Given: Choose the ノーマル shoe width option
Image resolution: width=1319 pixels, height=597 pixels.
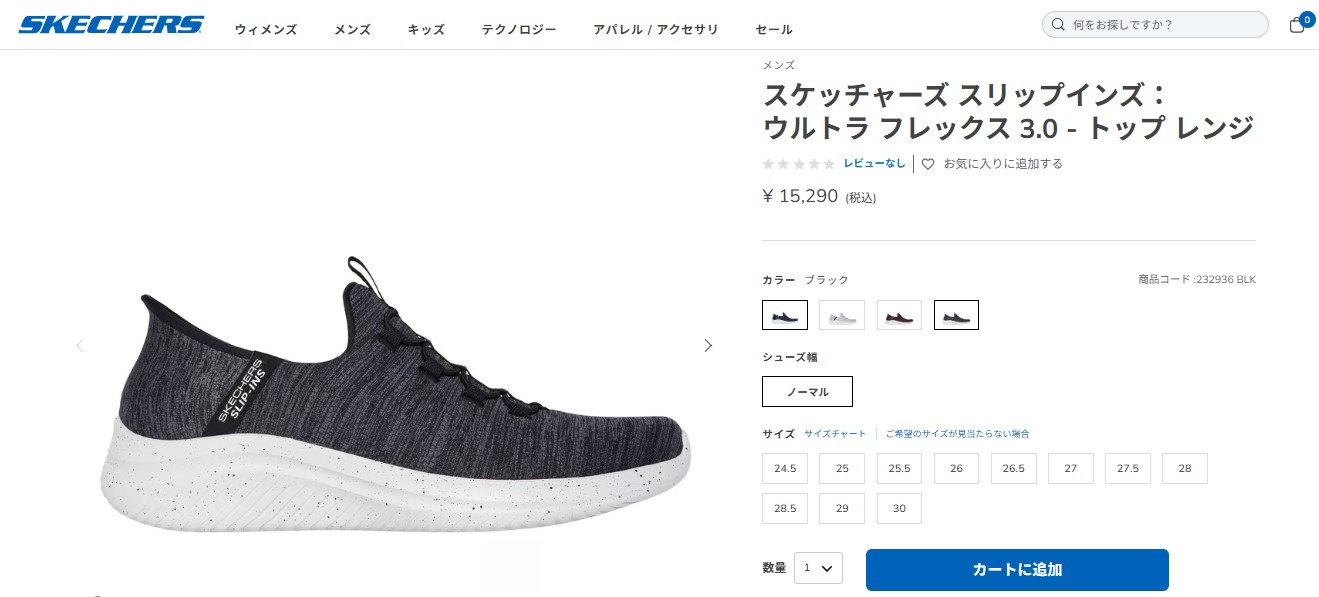Looking at the screenshot, I should pos(807,391).
